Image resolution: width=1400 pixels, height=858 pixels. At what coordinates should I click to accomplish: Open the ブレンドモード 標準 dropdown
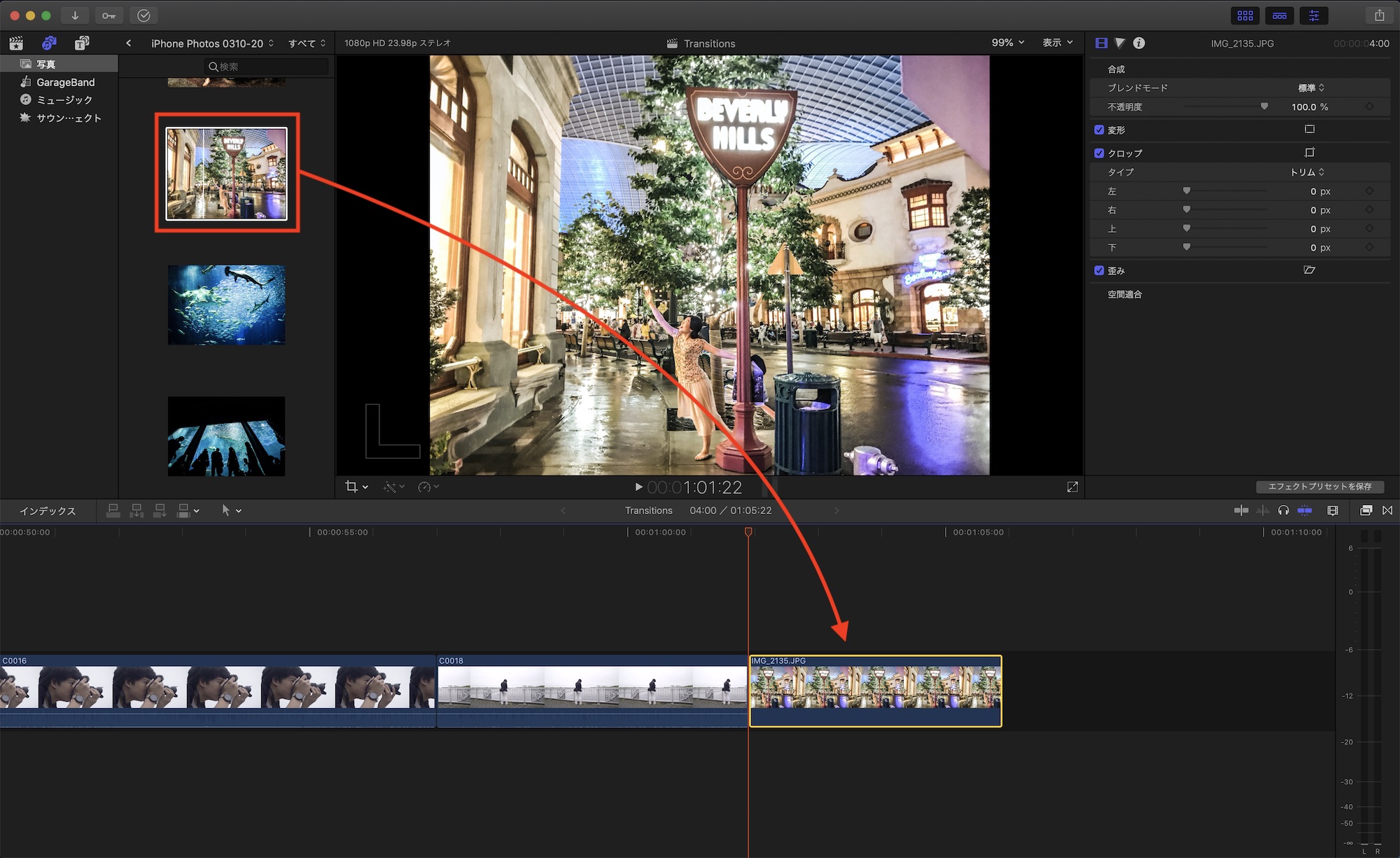(1310, 88)
